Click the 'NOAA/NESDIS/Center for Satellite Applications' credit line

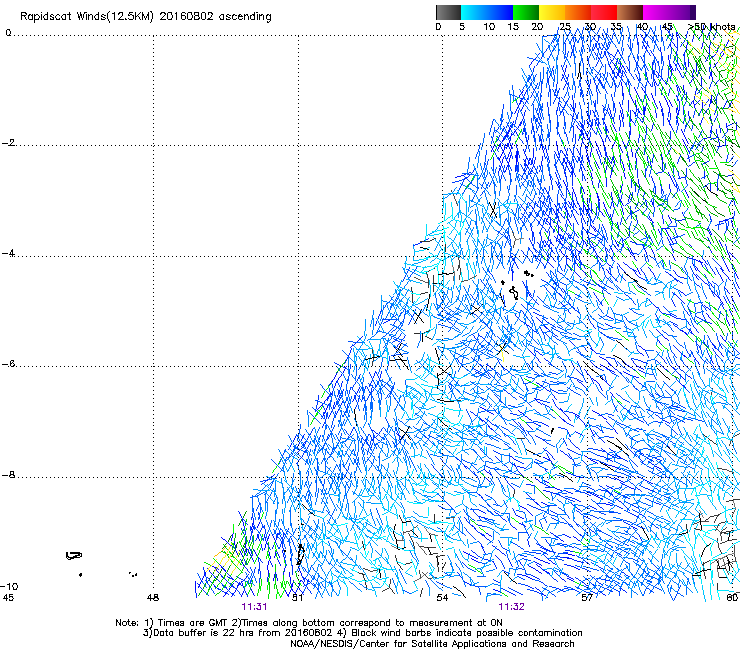tap(432, 644)
